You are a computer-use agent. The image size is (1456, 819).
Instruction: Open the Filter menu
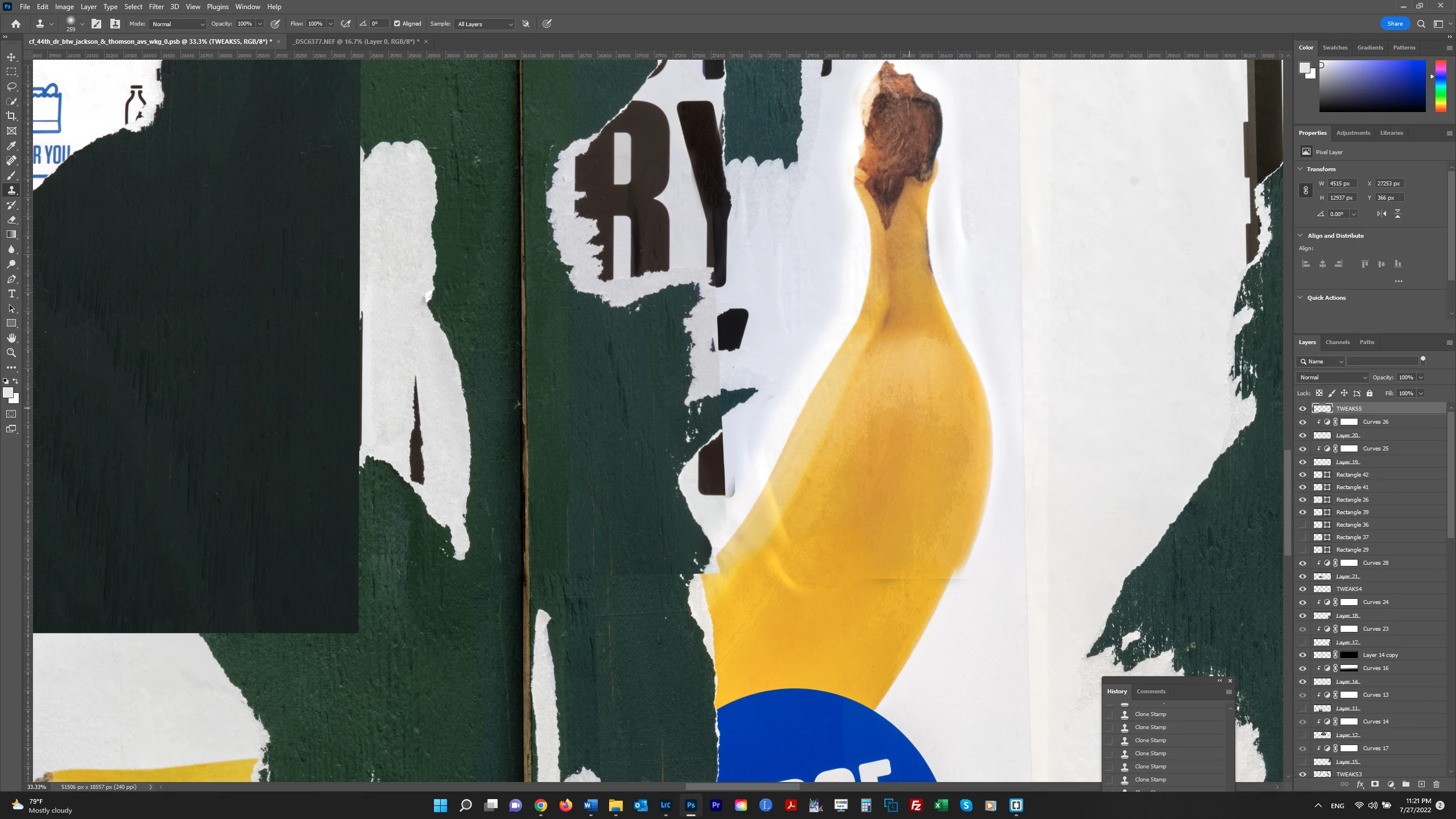pos(156,7)
